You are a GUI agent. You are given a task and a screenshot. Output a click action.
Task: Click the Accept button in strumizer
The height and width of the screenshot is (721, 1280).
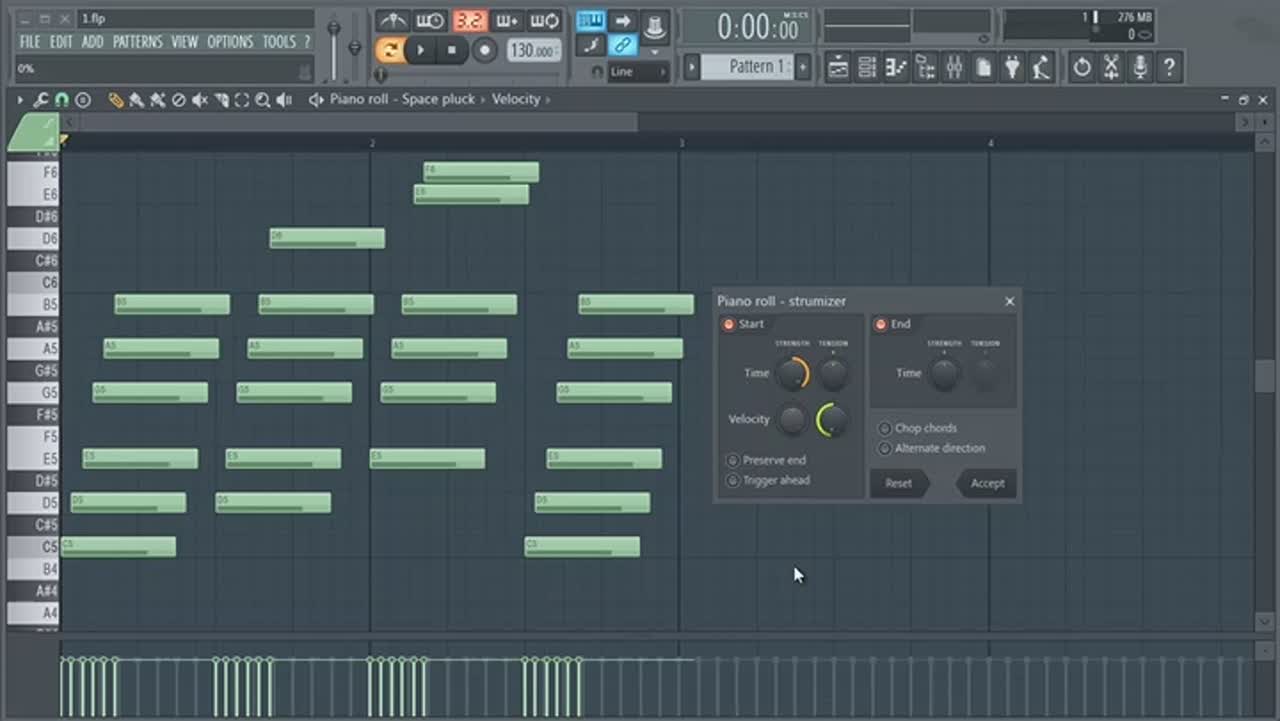tap(986, 483)
